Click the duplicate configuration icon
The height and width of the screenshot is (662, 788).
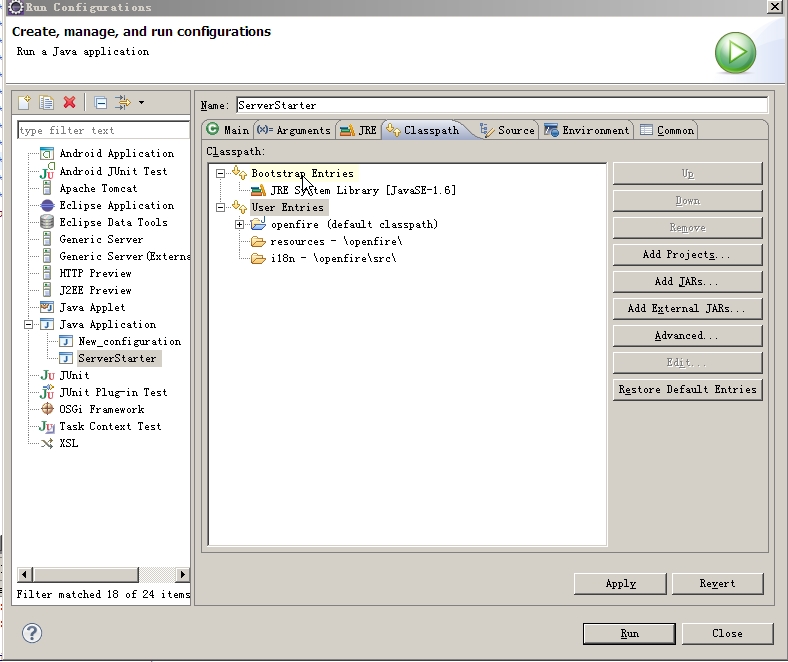point(46,102)
